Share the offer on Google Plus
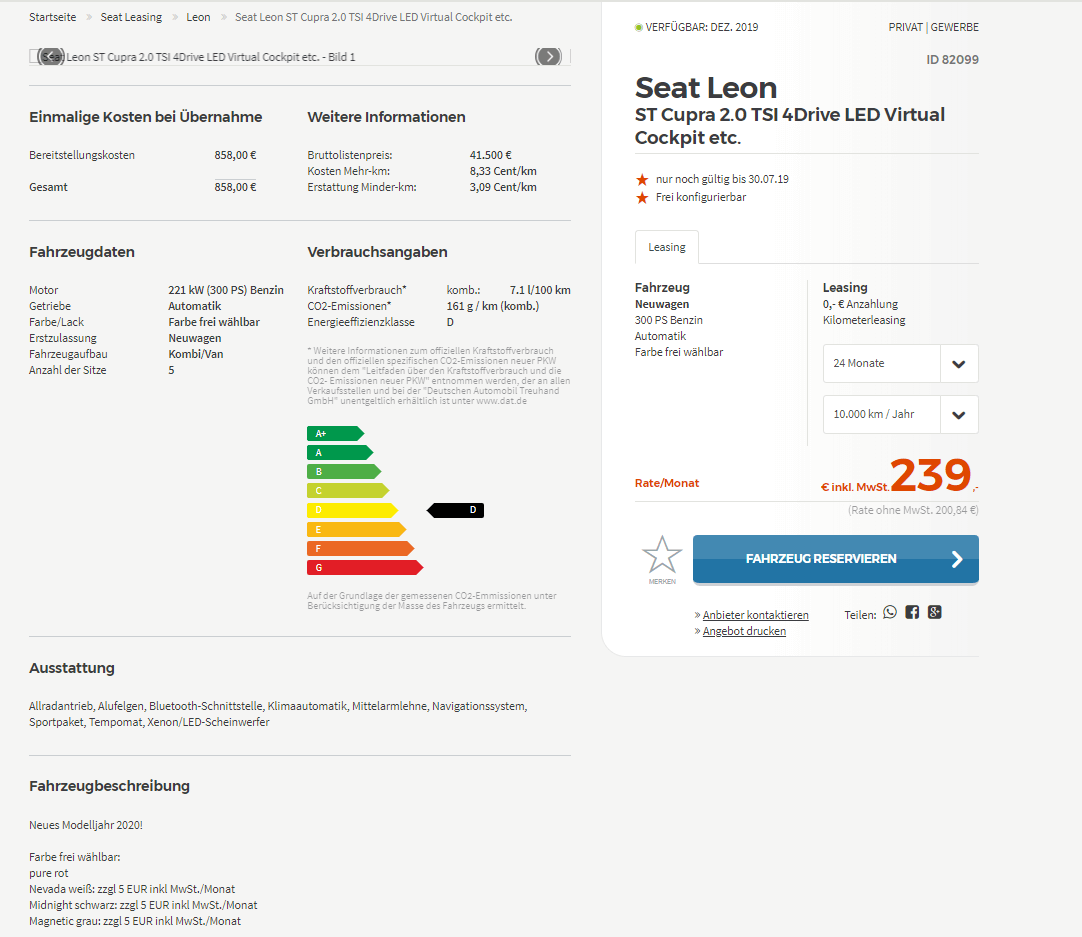 [935, 613]
